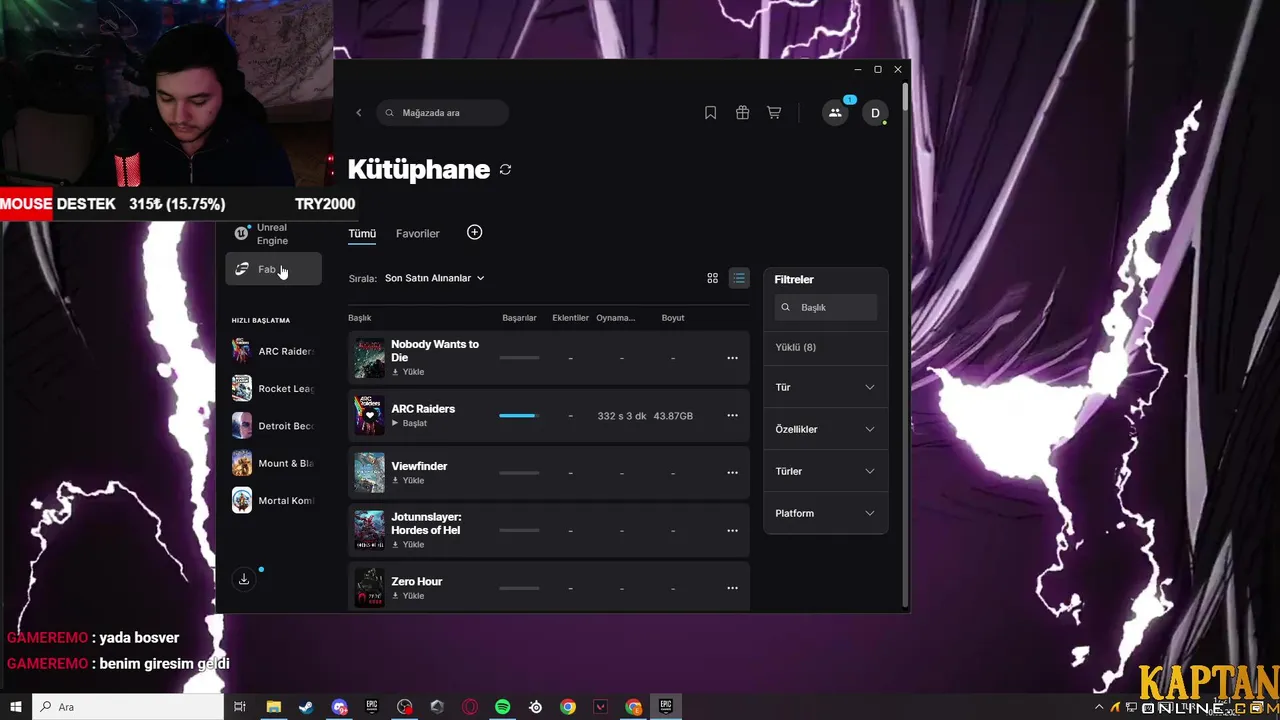Open the Son Satın Alınanlar sort dropdown

coord(434,278)
